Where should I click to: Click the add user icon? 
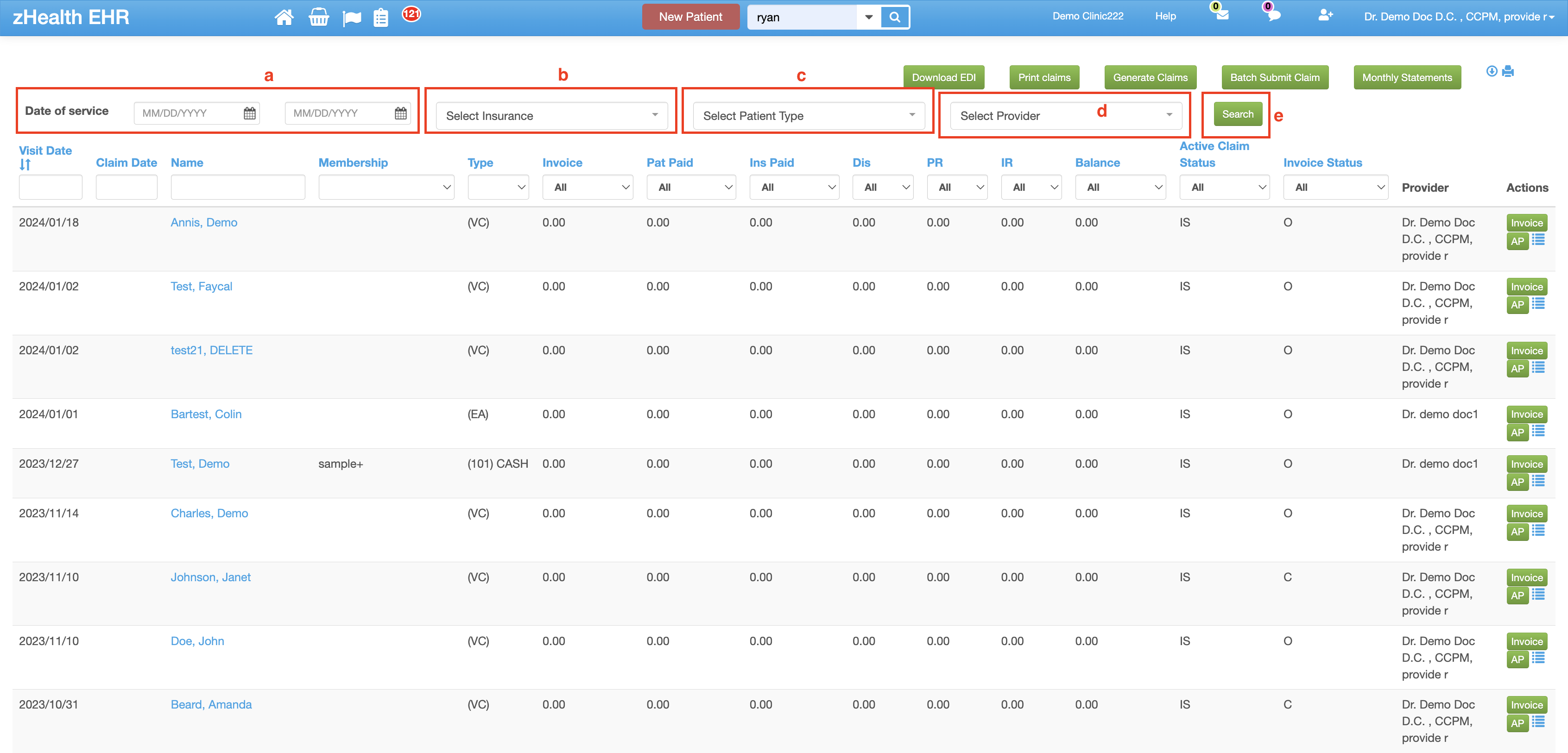1325,15
